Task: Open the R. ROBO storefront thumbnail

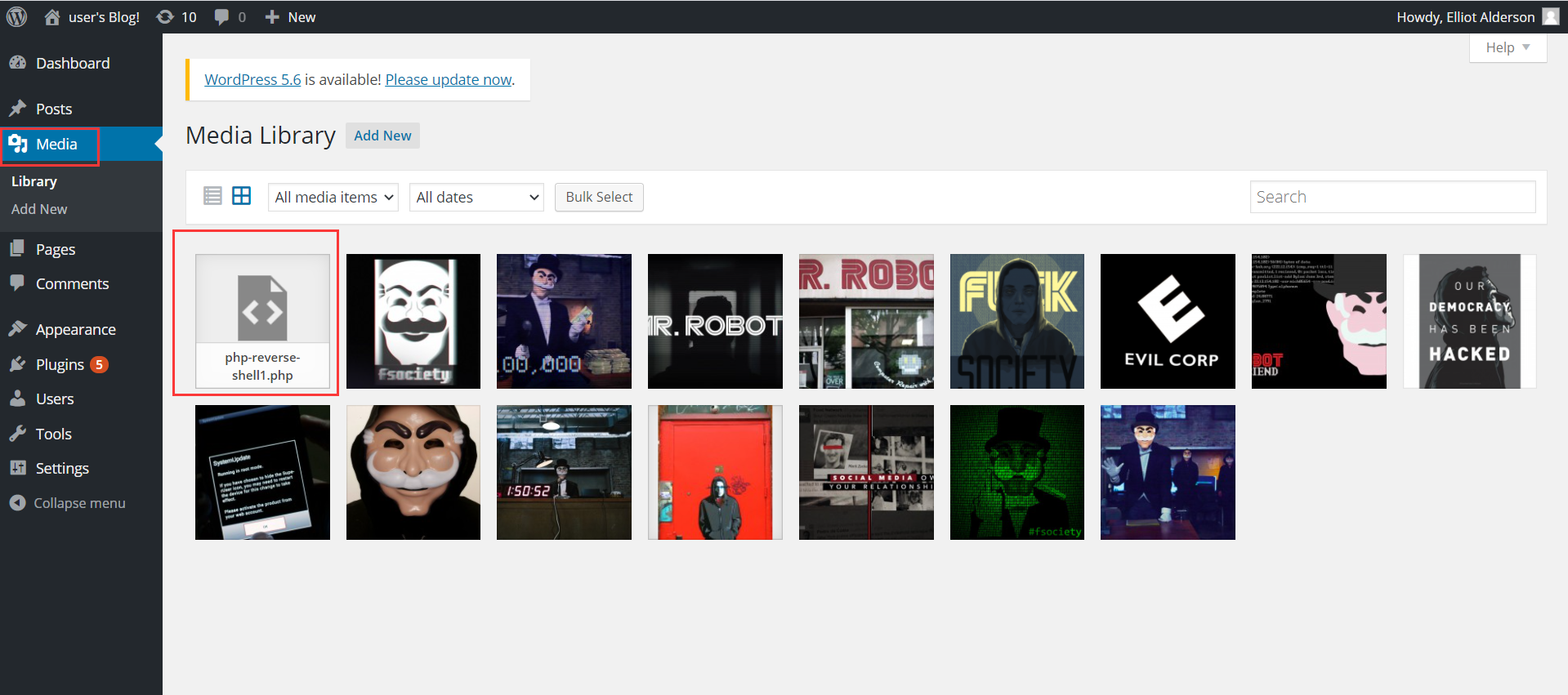Action: pyautogui.click(x=866, y=321)
